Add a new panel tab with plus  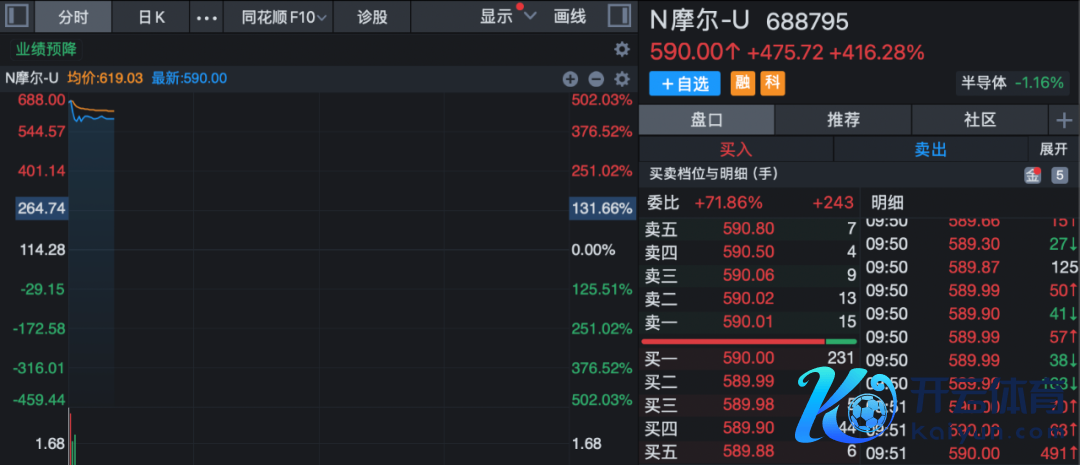coord(1063,120)
